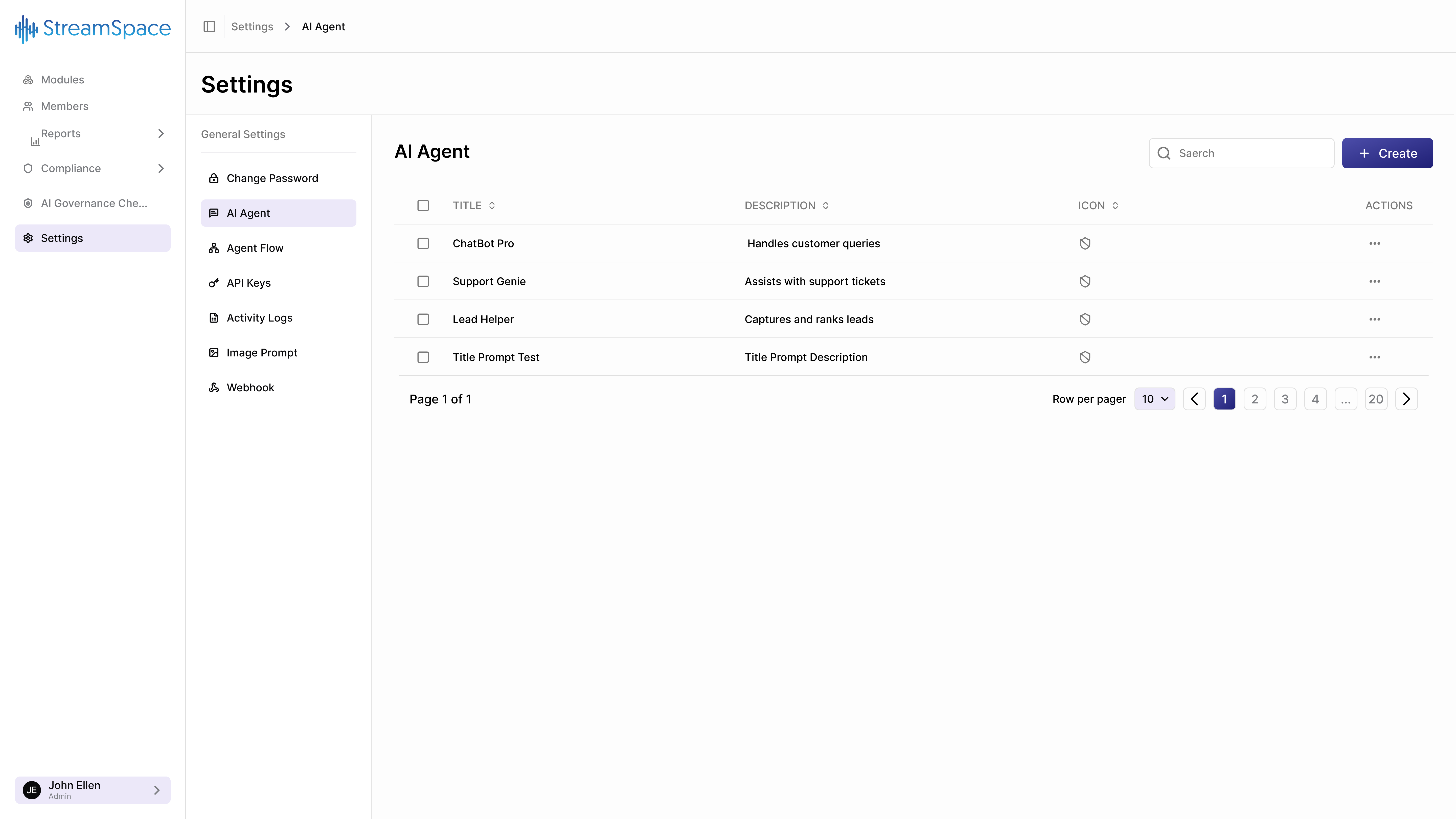
Task: Open actions menu for Title Prompt Test
Action: click(1375, 357)
